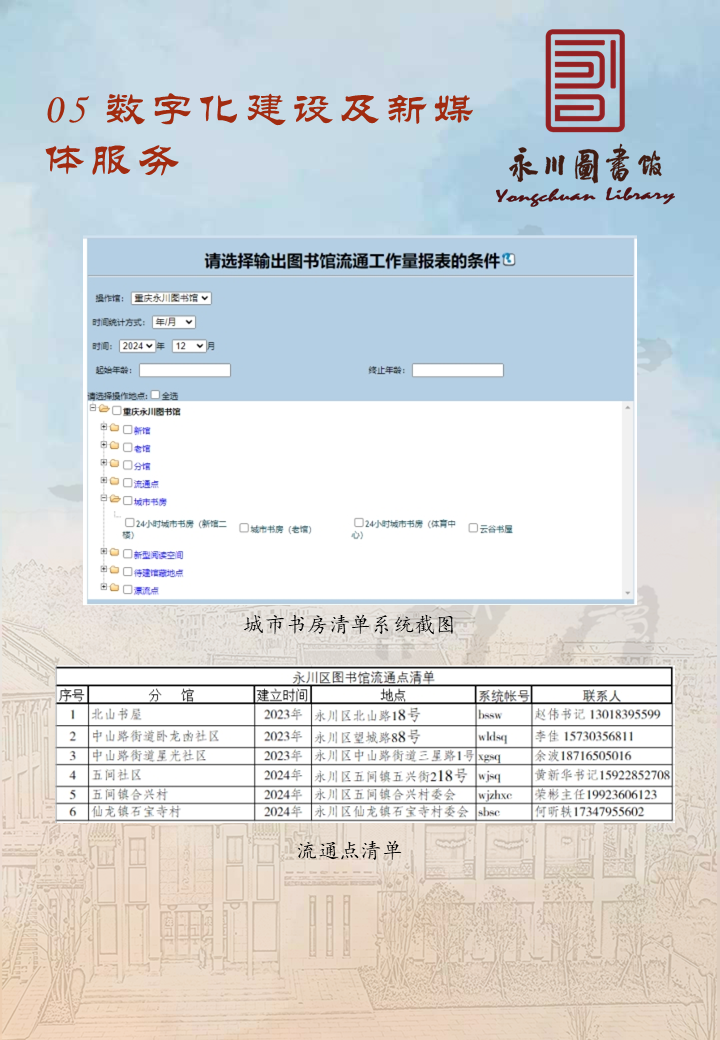Screen dimensions: 720x1040
Task: Collapse the 城市书房 tree node
Action: [x=103, y=497]
